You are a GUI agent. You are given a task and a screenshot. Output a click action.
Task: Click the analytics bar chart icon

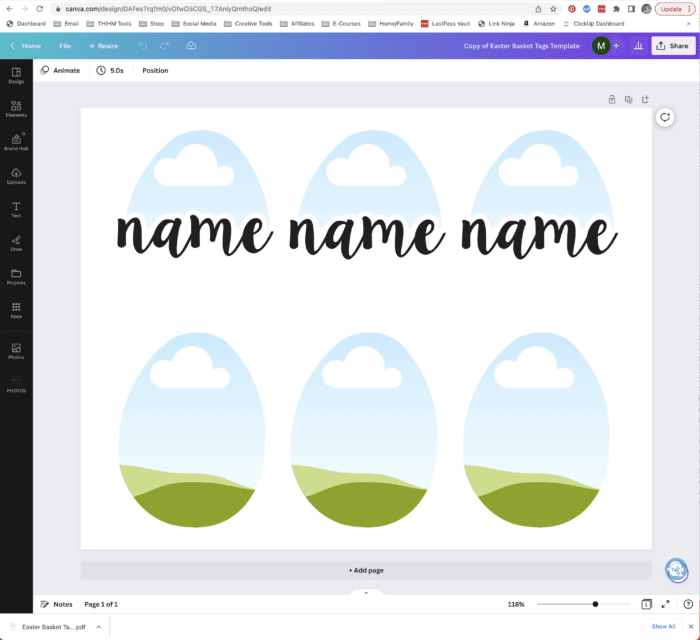638,46
